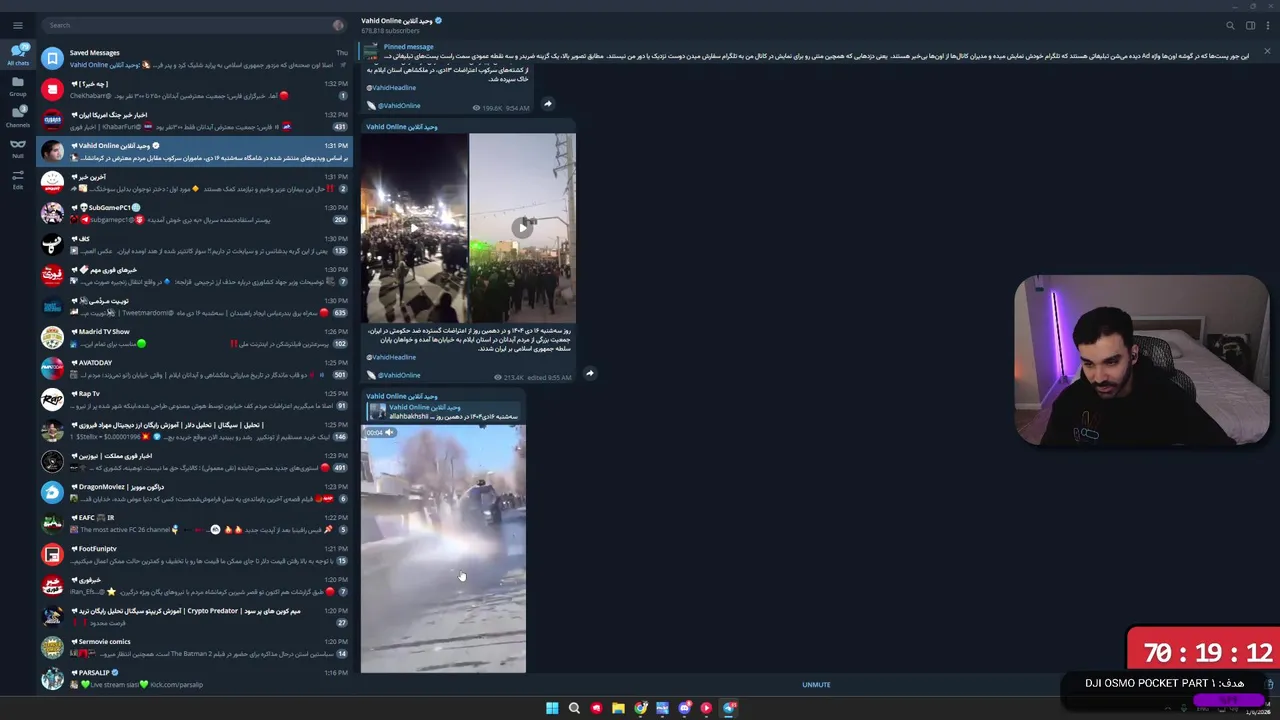This screenshot has height=720, width=1280.
Task: Open the DragonMoviez chat
Action: (x=195, y=492)
